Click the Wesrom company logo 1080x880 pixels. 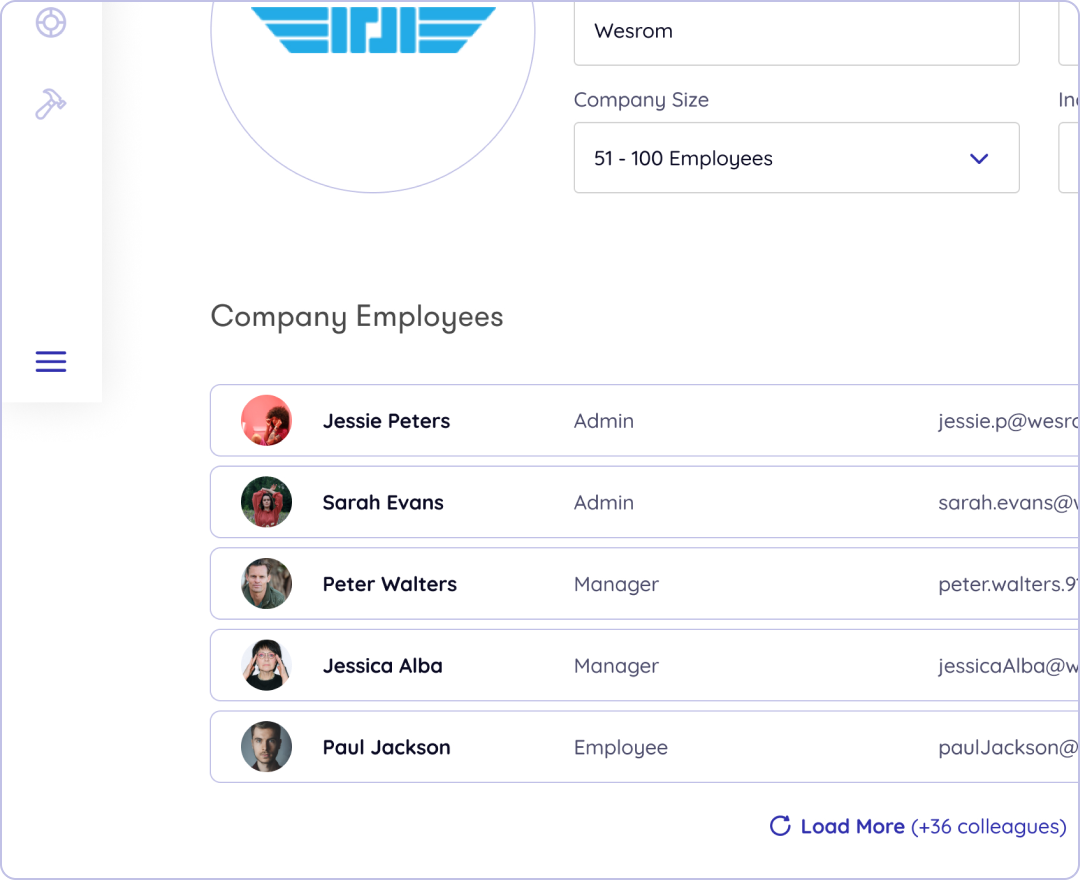(373, 30)
